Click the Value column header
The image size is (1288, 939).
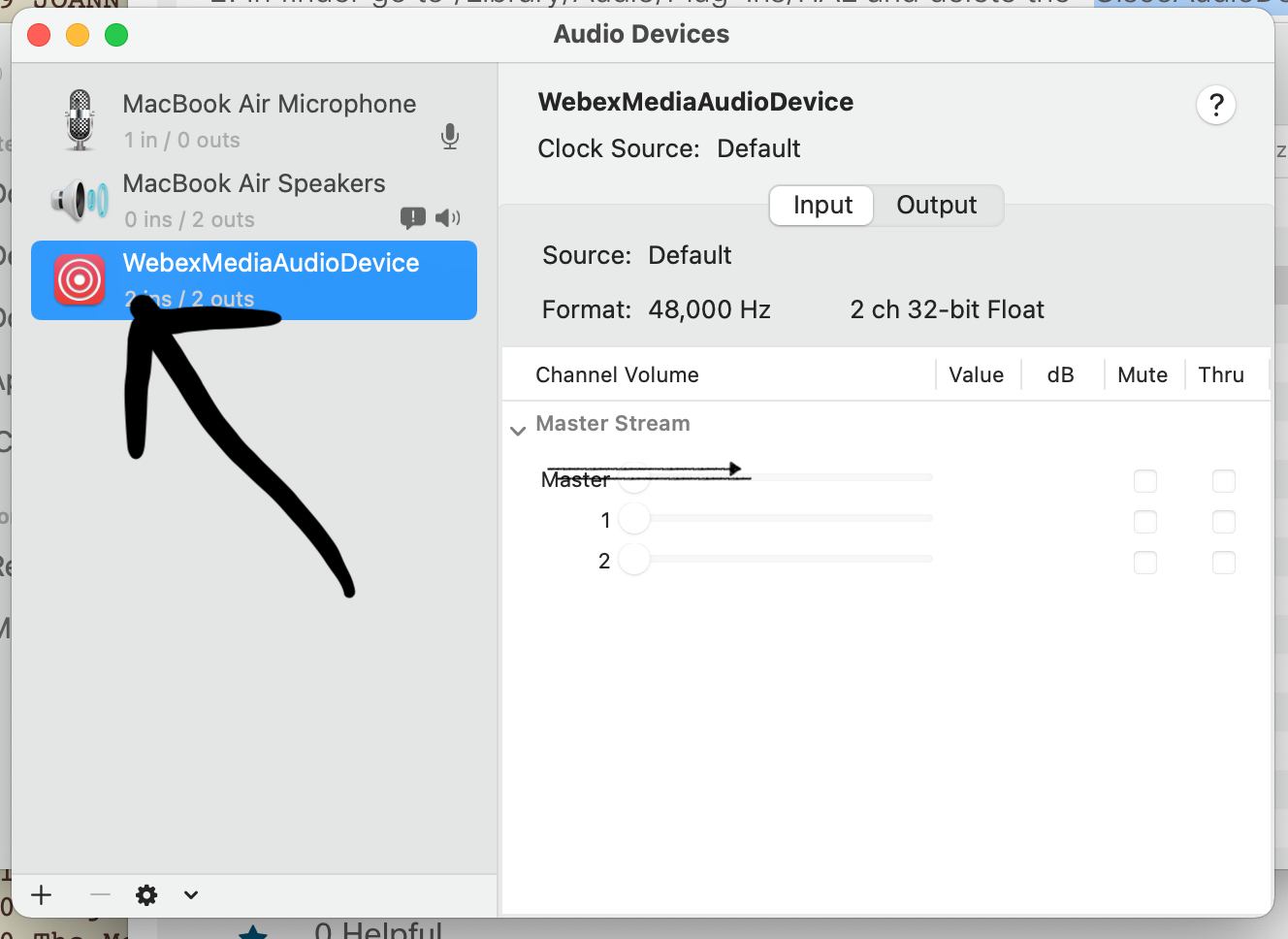pyautogui.click(x=976, y=374)
